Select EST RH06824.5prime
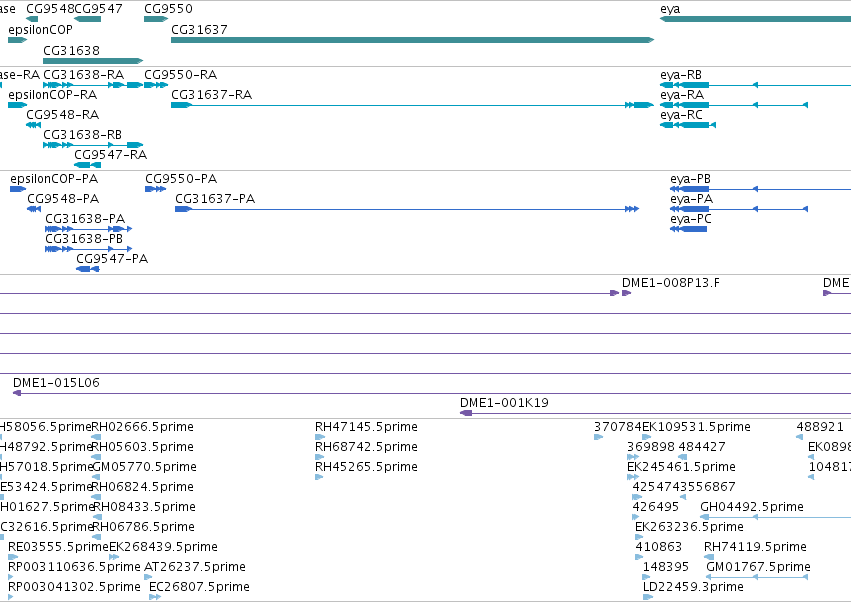This screenshot has width=851, height=602. [x=96, y=497]
